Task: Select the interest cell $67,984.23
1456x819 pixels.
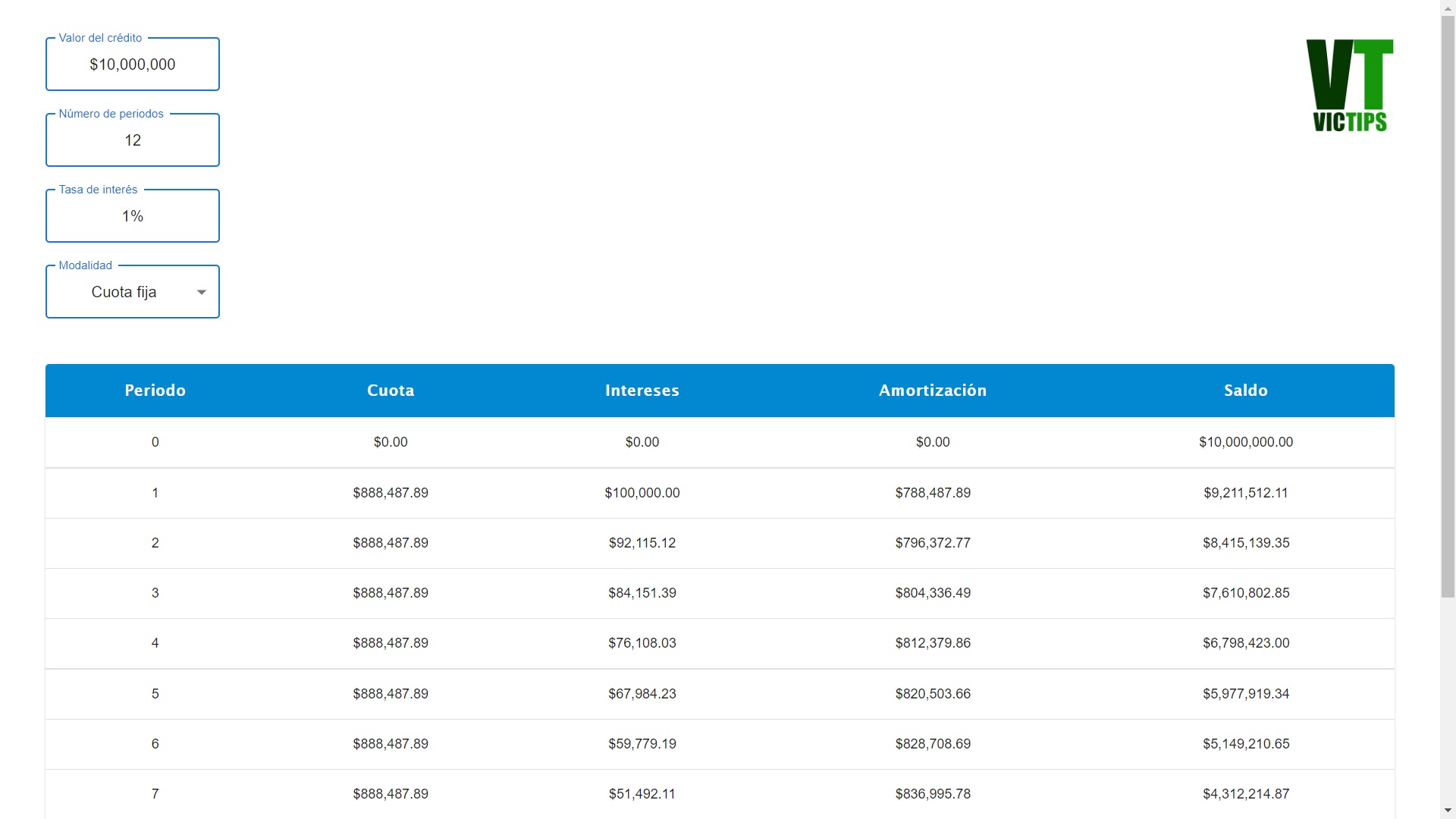Action: point(642,694)
